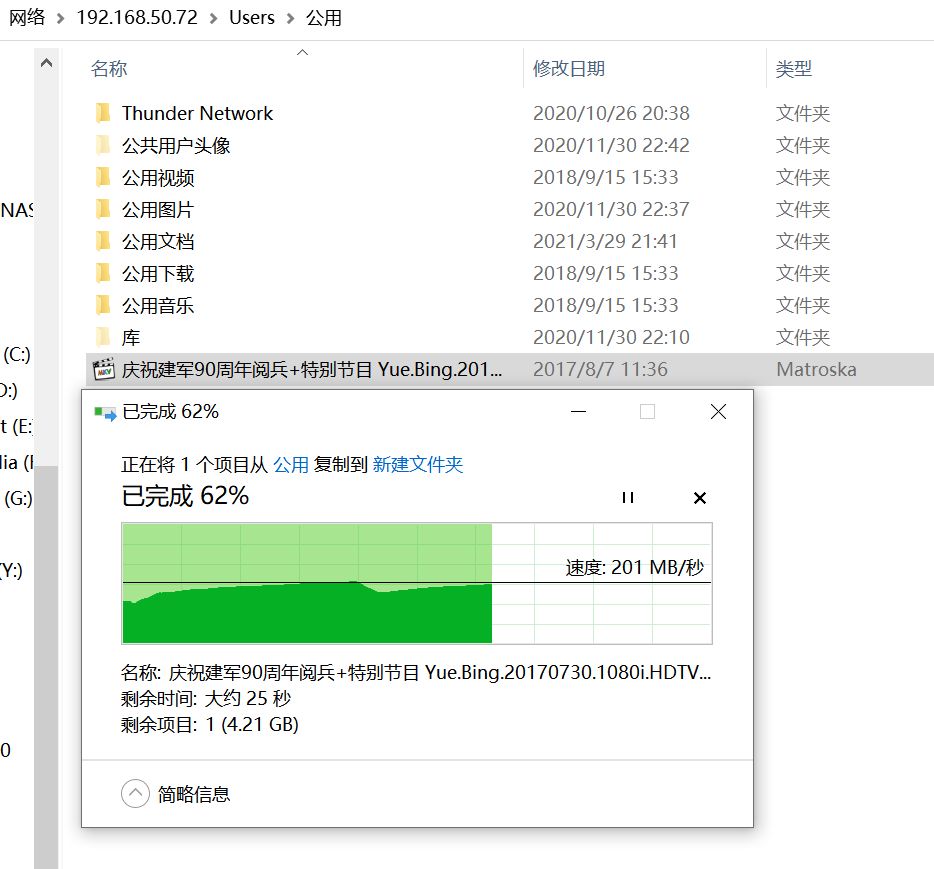The image size is (934, 869).
Task: Select the 公用音乐 folder icon
Action: tap(103, 305)
